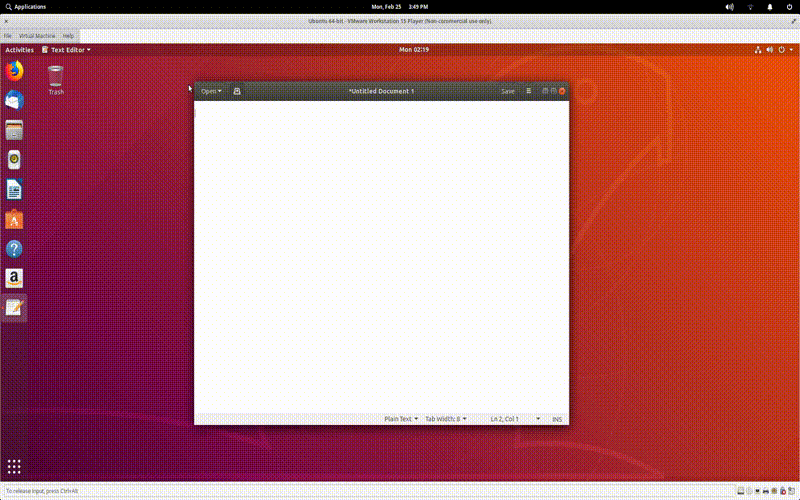
Task: Open the Virtual Machine menu
Action: tap(38, 36)
